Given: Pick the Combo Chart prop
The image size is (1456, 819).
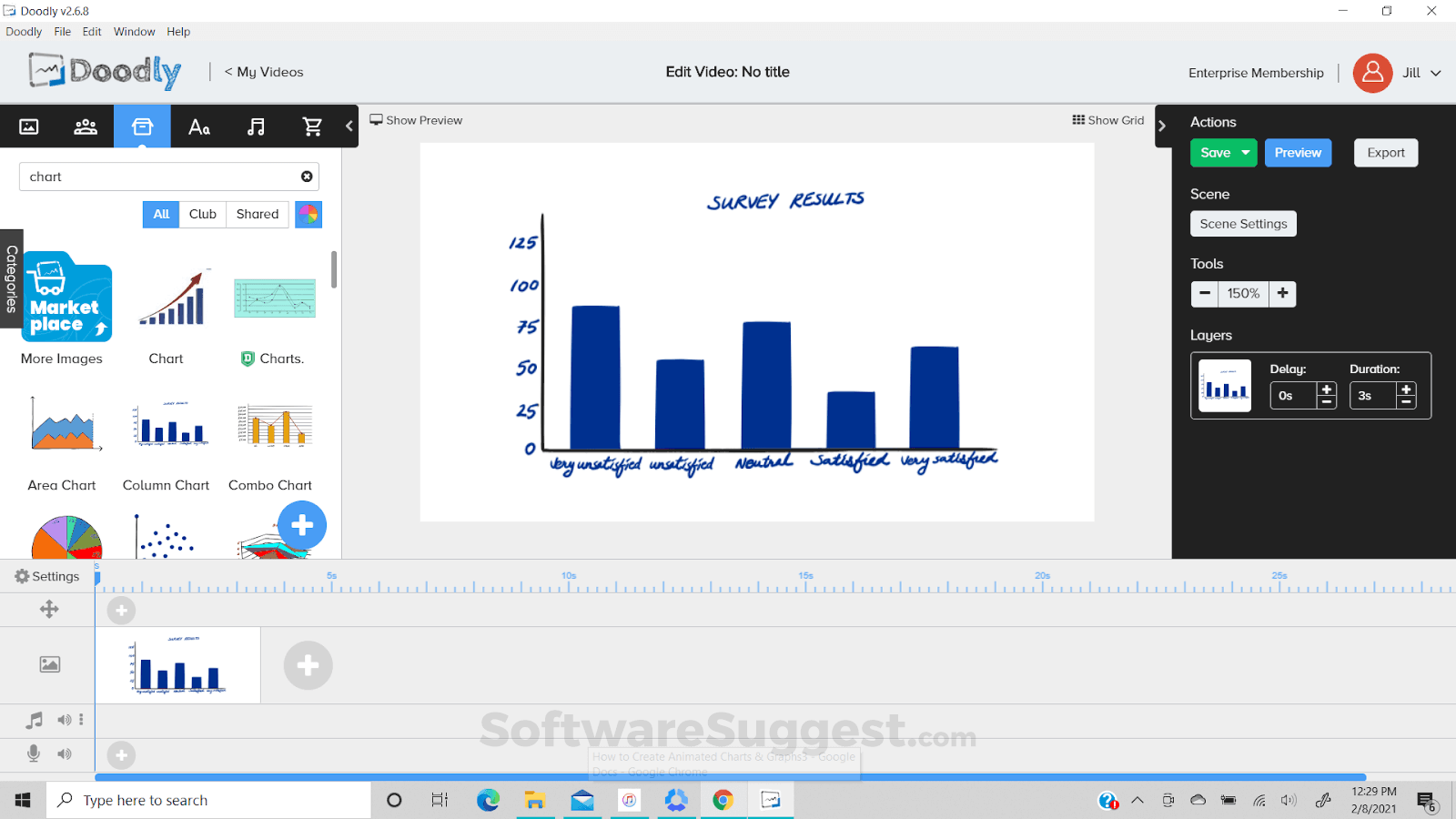Looking at the screenshot, I should [275, 425].
